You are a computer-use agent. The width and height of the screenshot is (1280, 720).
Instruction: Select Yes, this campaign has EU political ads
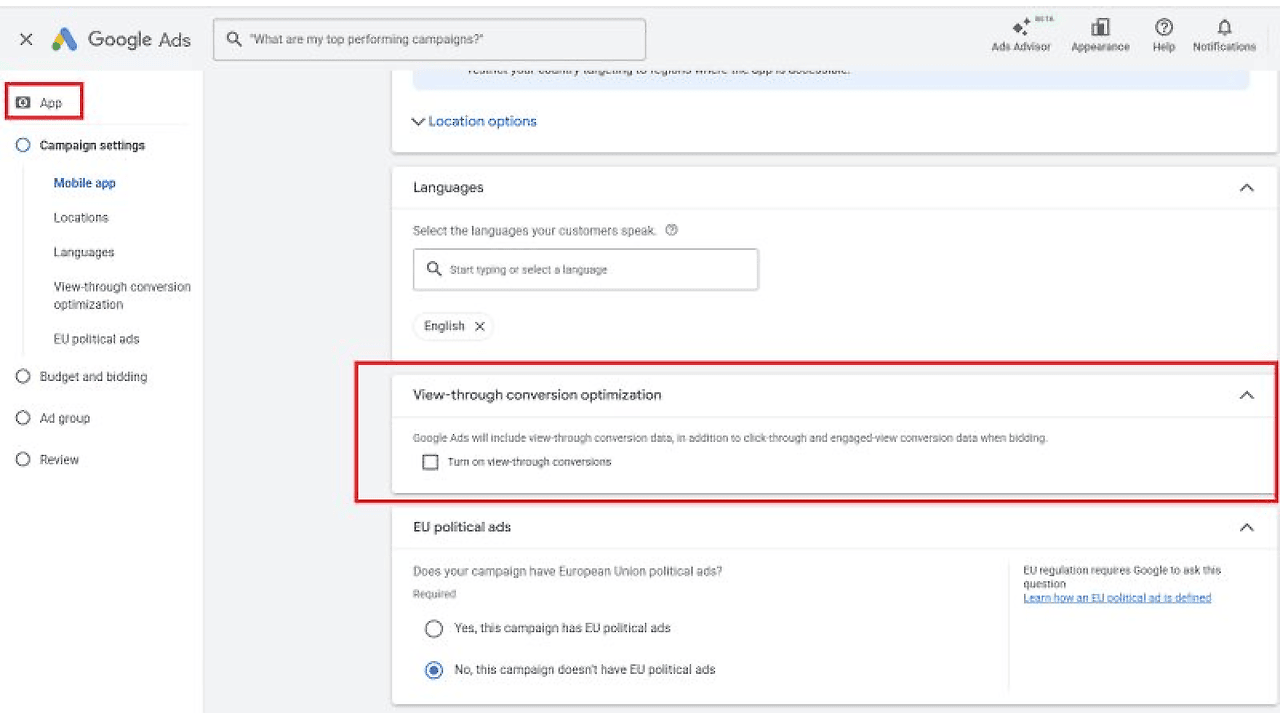(x=434, y=629)
